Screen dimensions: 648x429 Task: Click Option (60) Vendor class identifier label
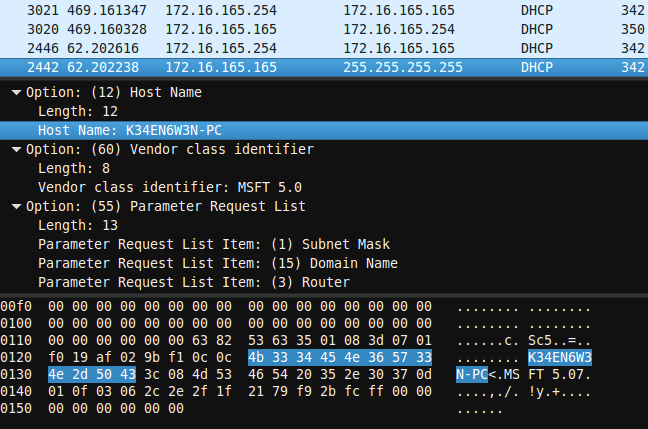170,149
